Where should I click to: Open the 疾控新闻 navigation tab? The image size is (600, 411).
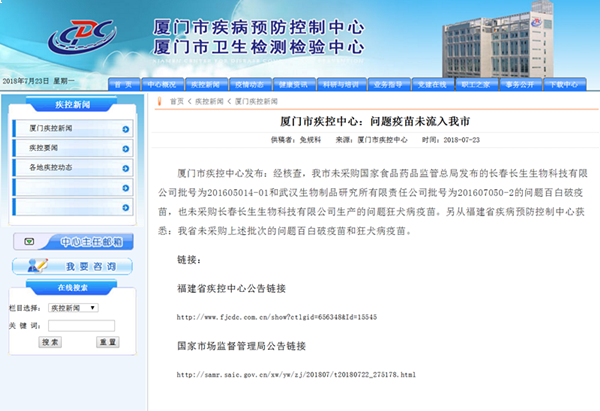[x=206, y=84]
